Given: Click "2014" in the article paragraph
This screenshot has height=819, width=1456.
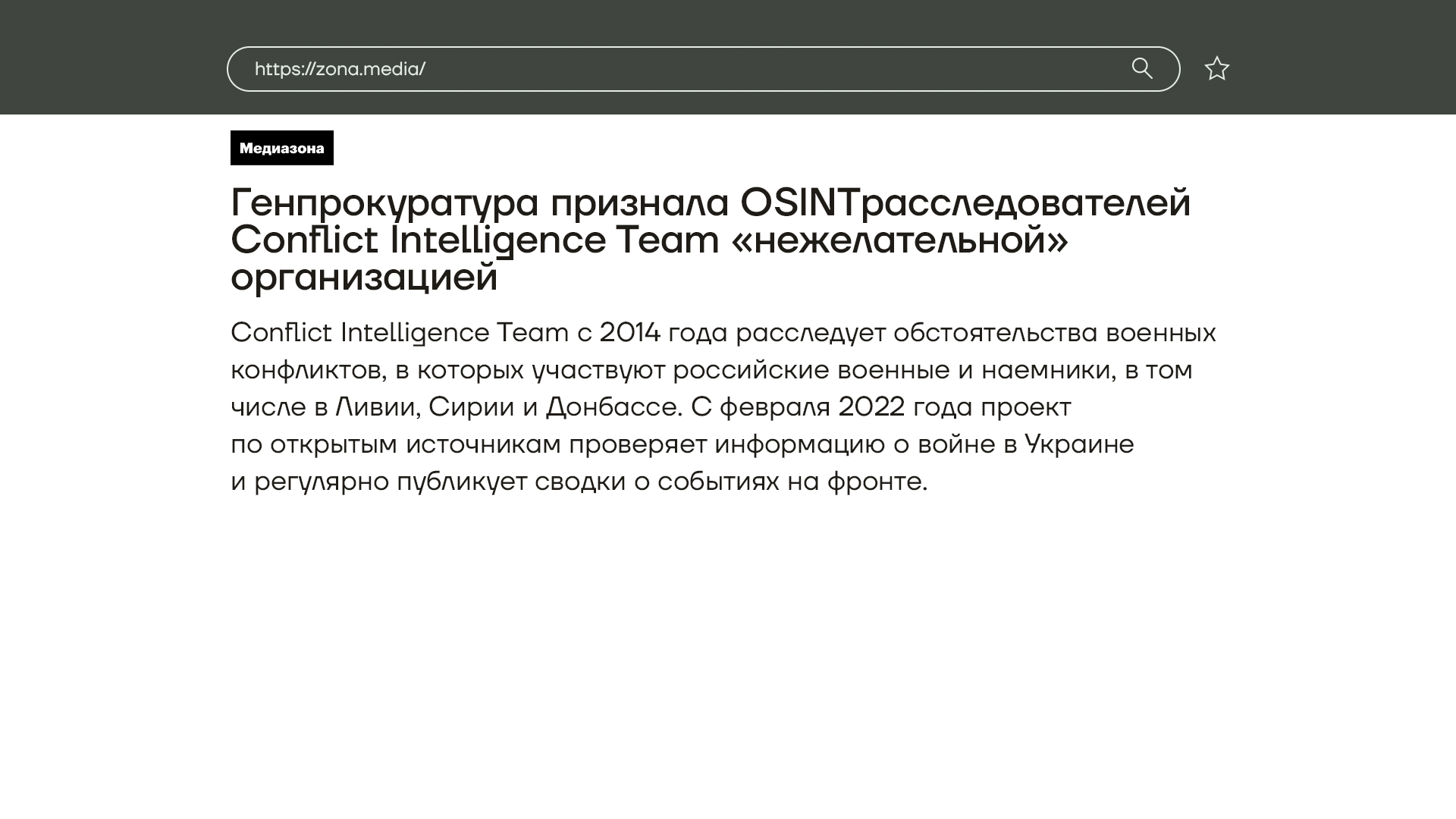Looking at the screenshot, I should 629,333.
